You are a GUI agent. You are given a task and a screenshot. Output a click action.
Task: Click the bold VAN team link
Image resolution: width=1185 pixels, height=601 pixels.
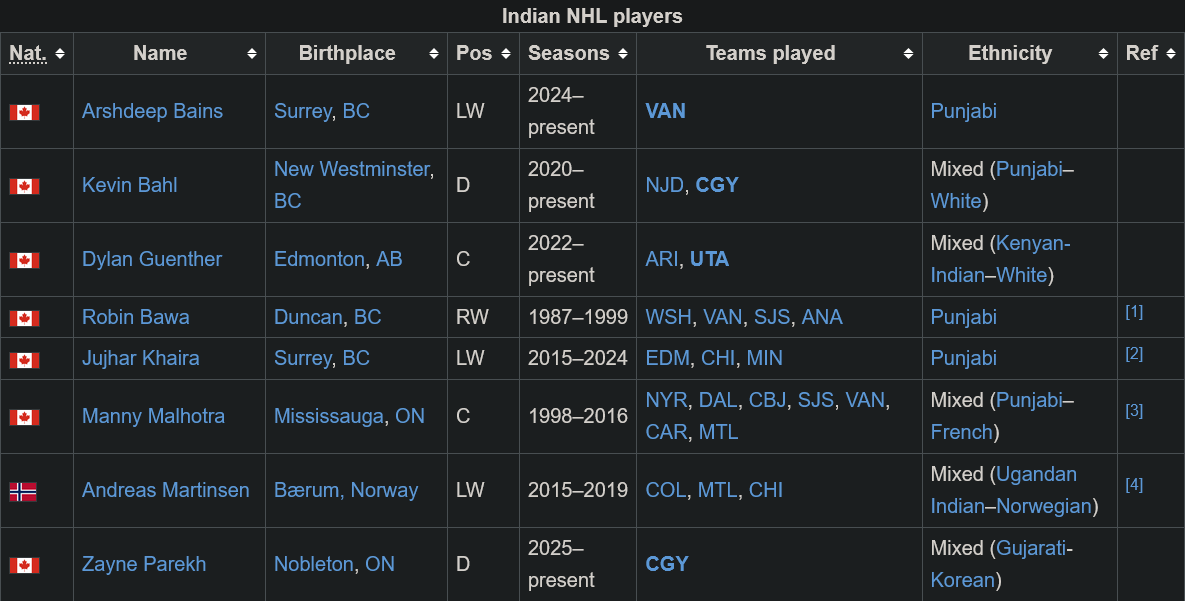pos(665,111)
